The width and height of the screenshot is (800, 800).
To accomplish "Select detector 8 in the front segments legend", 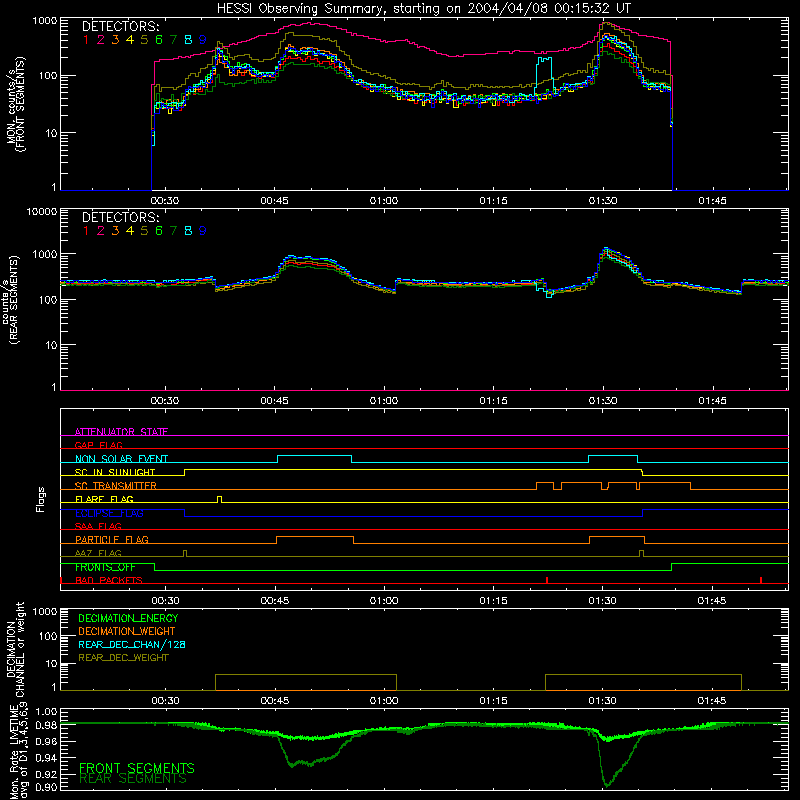I will (x=188, y=40).
